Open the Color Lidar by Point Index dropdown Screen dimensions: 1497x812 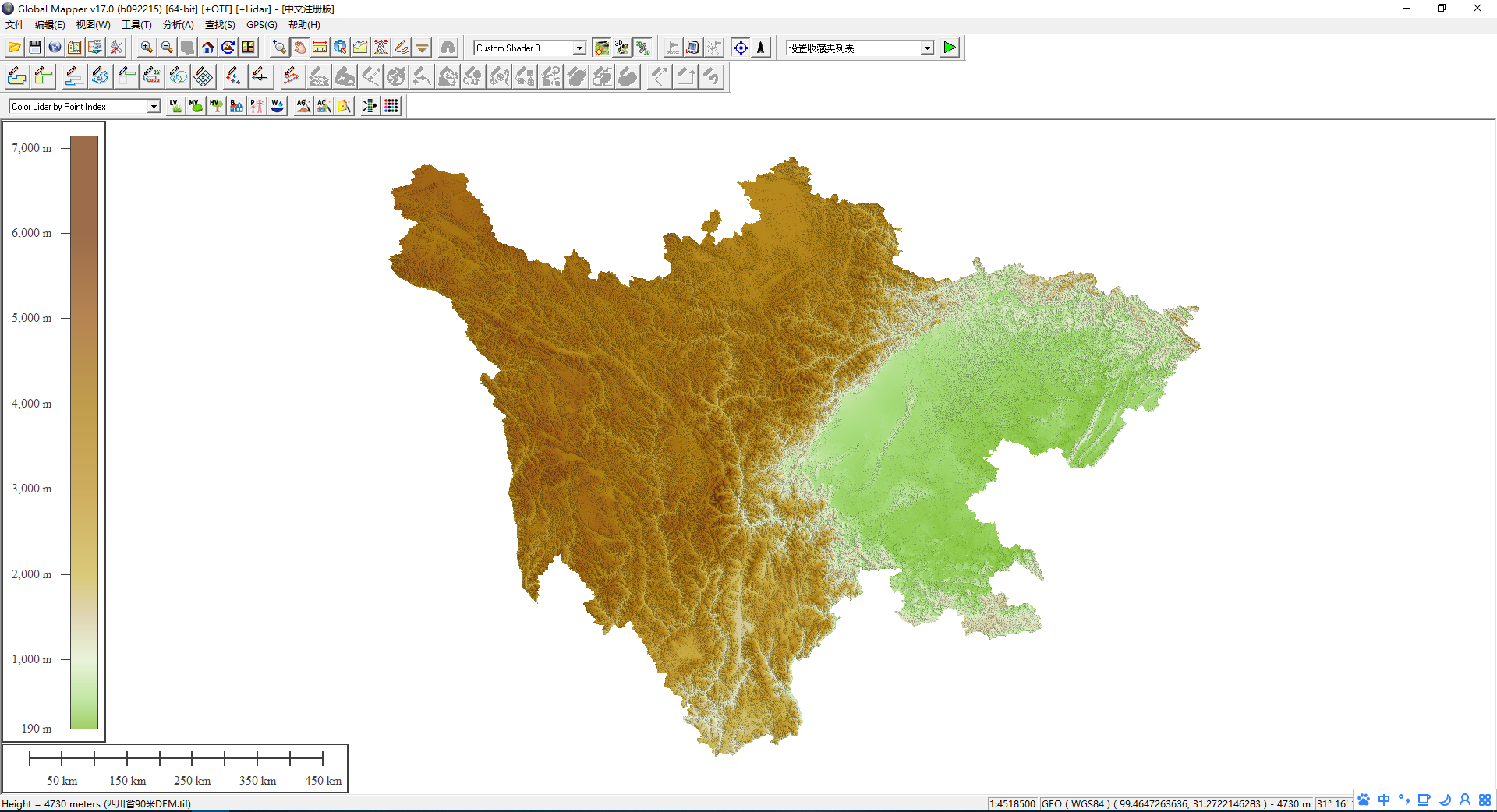tap(154, 107)
